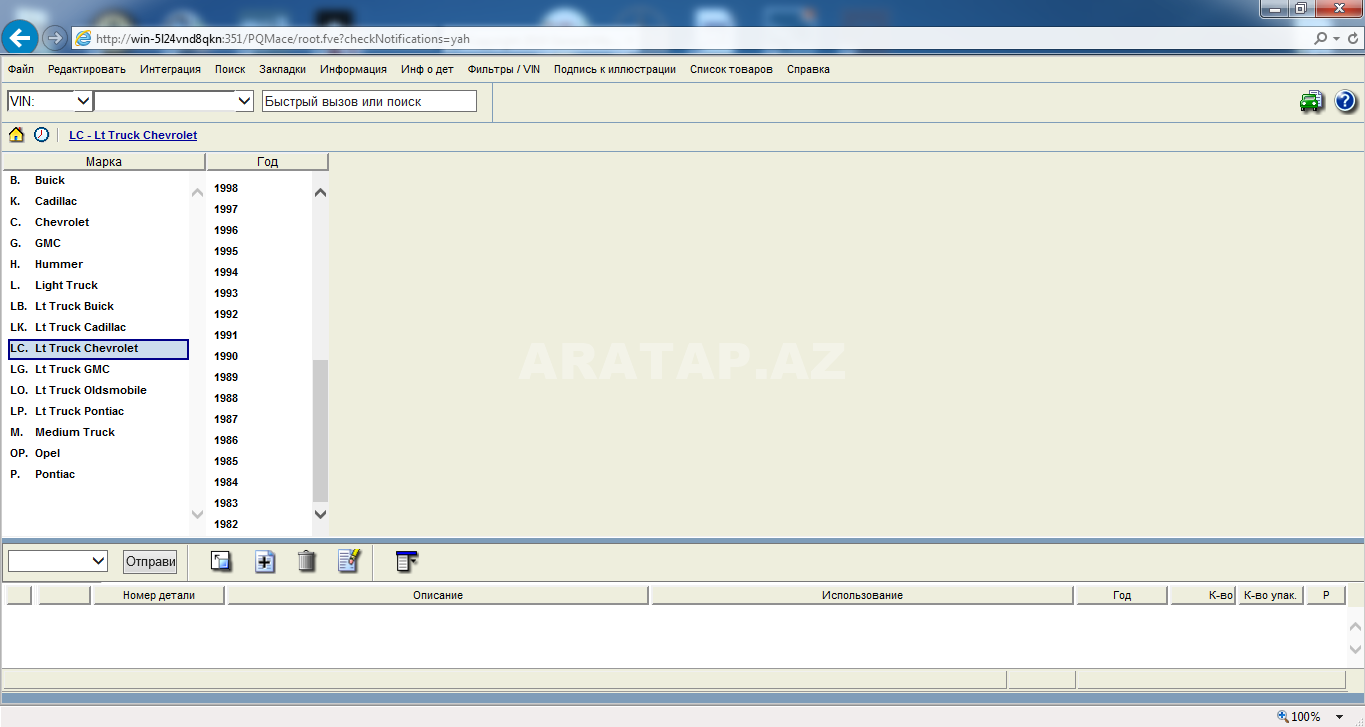The height and width of the screenshot is (727, 1365).
Task: Open the Файл menu
Action: [21, 69]
